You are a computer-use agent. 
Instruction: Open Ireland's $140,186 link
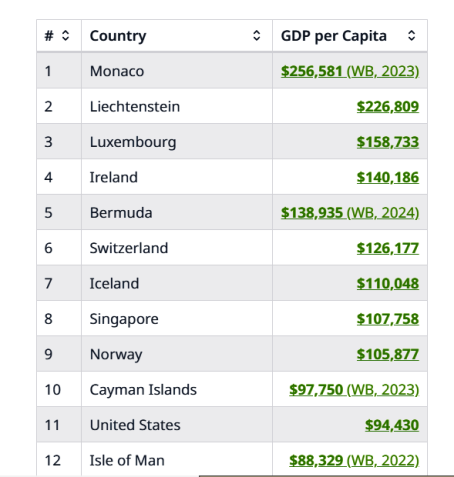pyautogui.click(x=388, y=177)
